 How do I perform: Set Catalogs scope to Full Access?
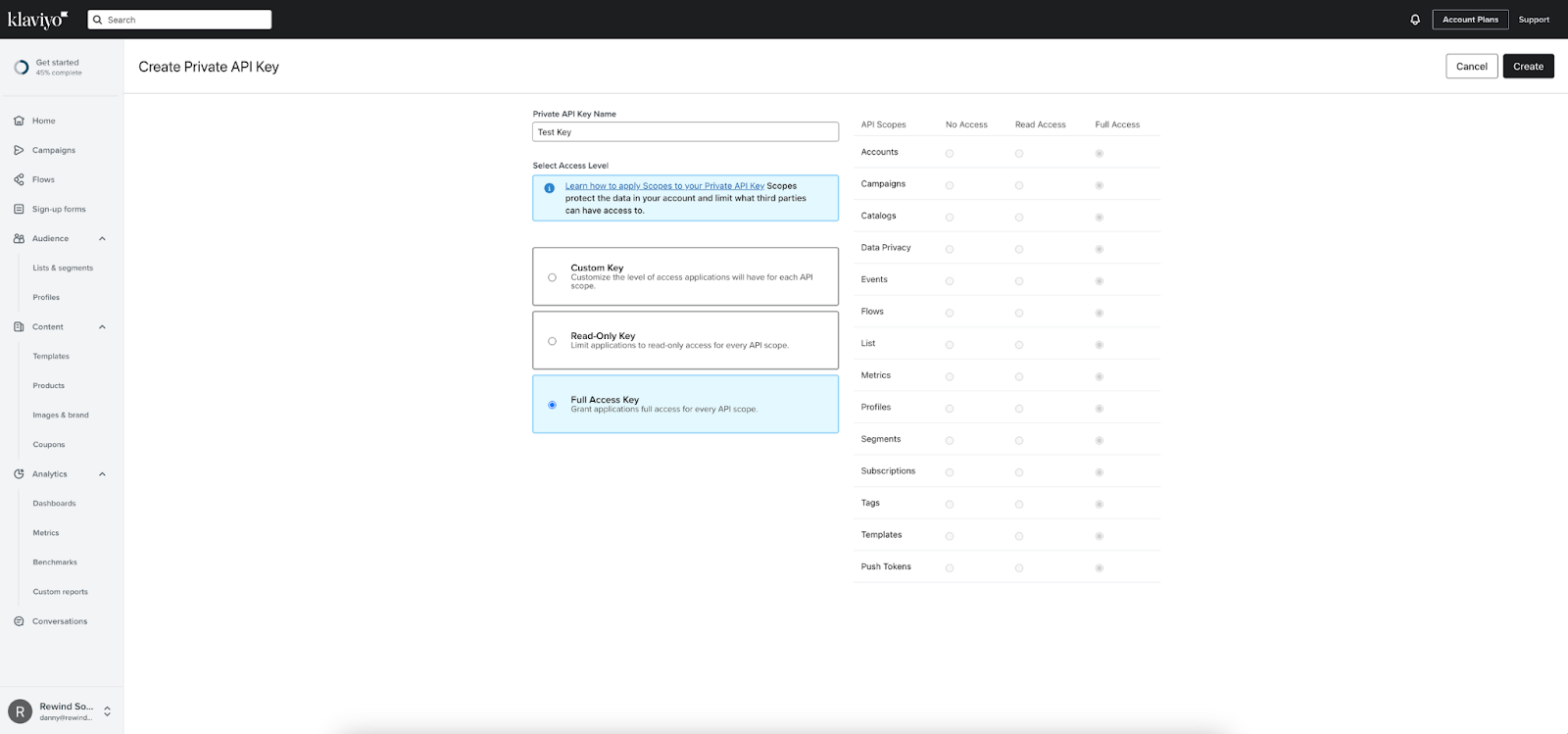(1100, 218)
